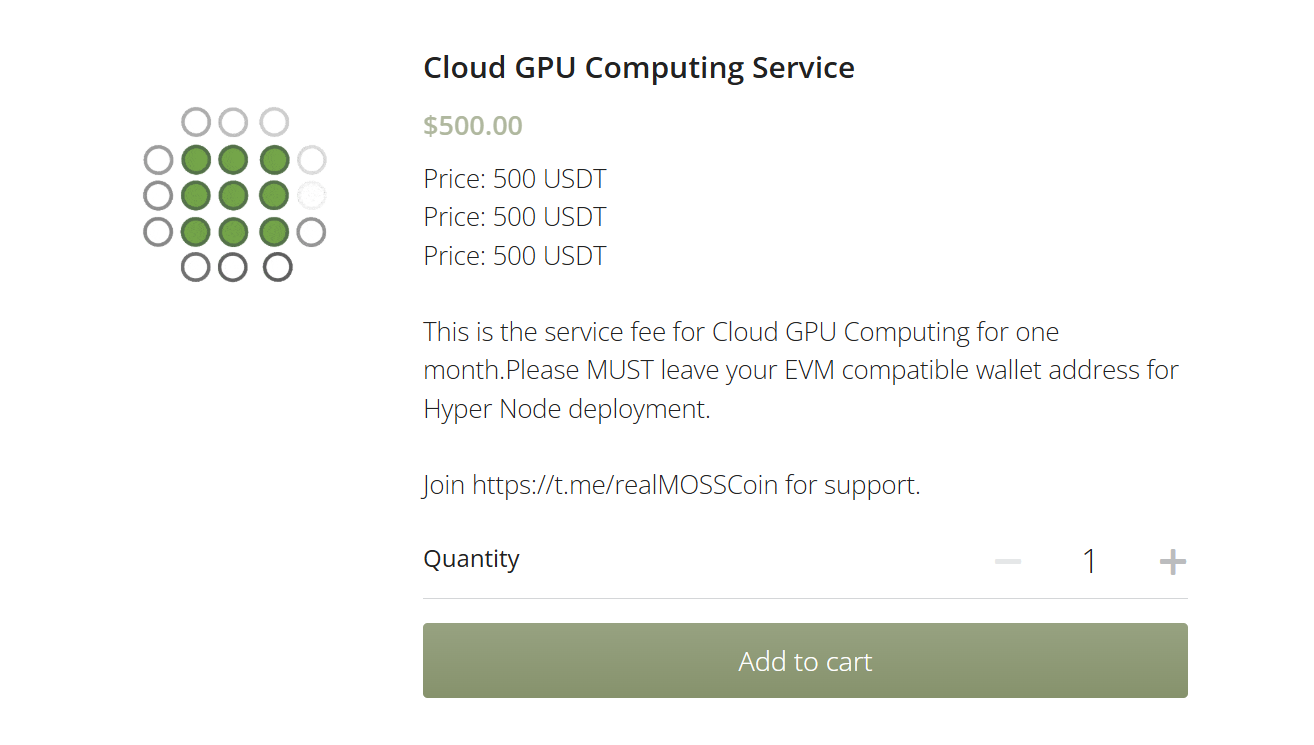Click the center green dot in logo
The image size is (1314, 745).
coord(233,195)
